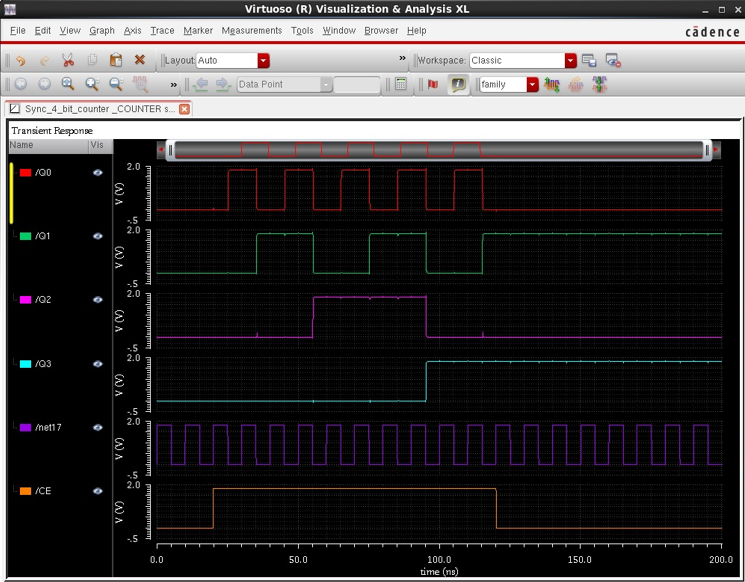
Task: Click the Name column header
Action: (x=48, y=145)
